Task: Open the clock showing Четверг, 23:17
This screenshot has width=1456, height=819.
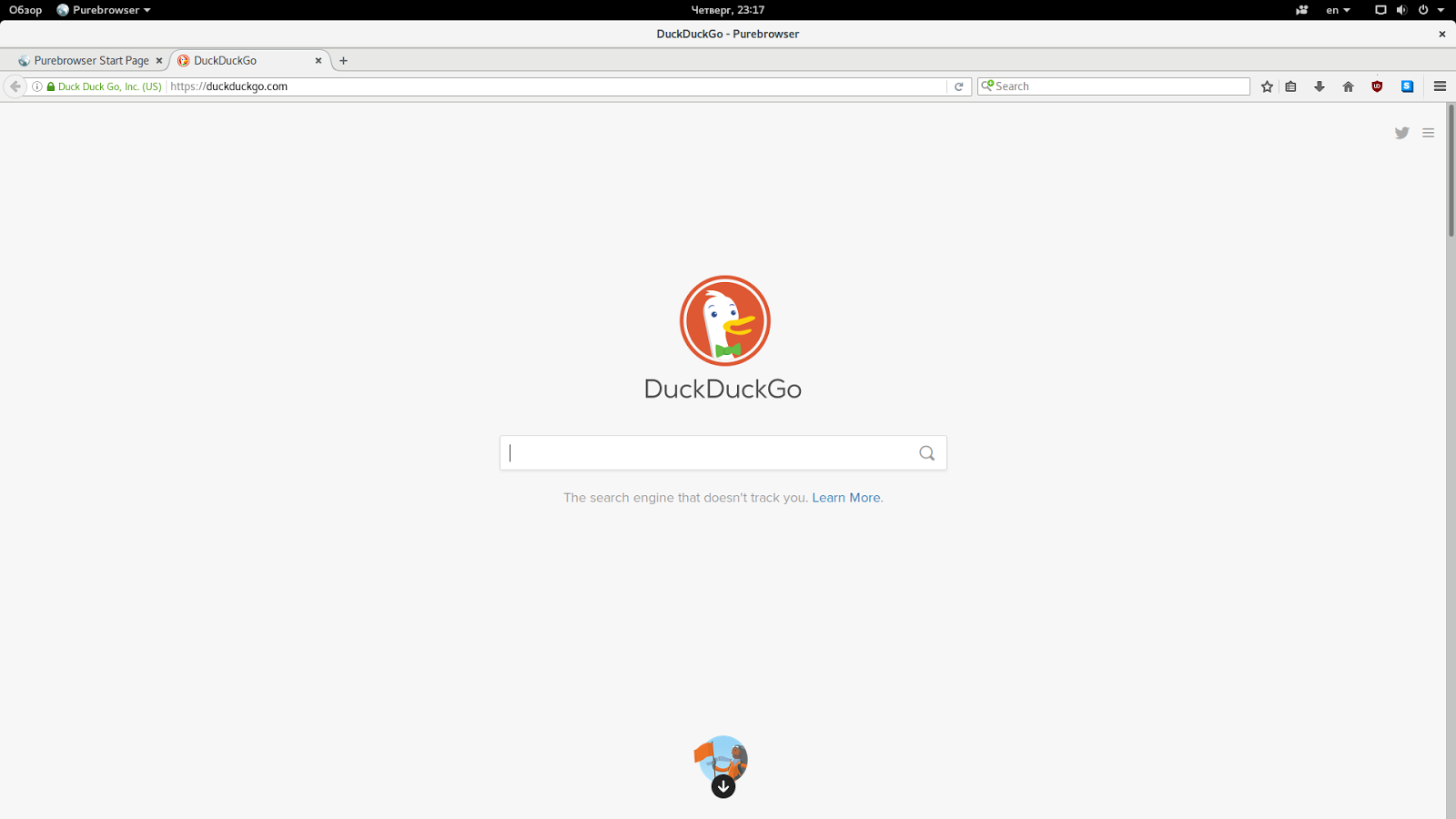Action: tap(728, 10)
